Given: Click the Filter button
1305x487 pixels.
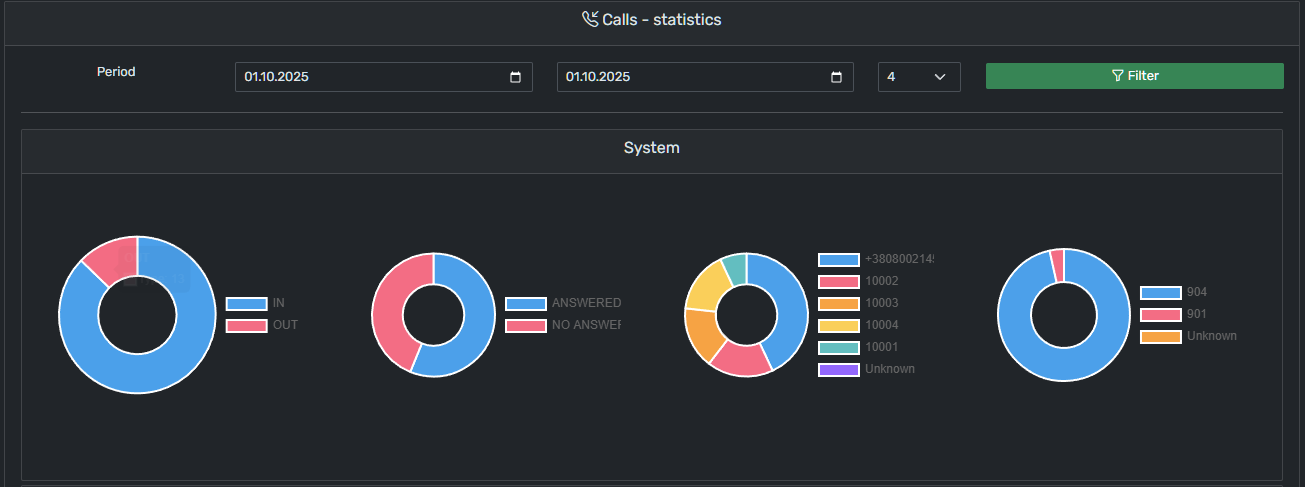Looking at the screenshot, I should pyautogui.click(x=1134, y=76).
